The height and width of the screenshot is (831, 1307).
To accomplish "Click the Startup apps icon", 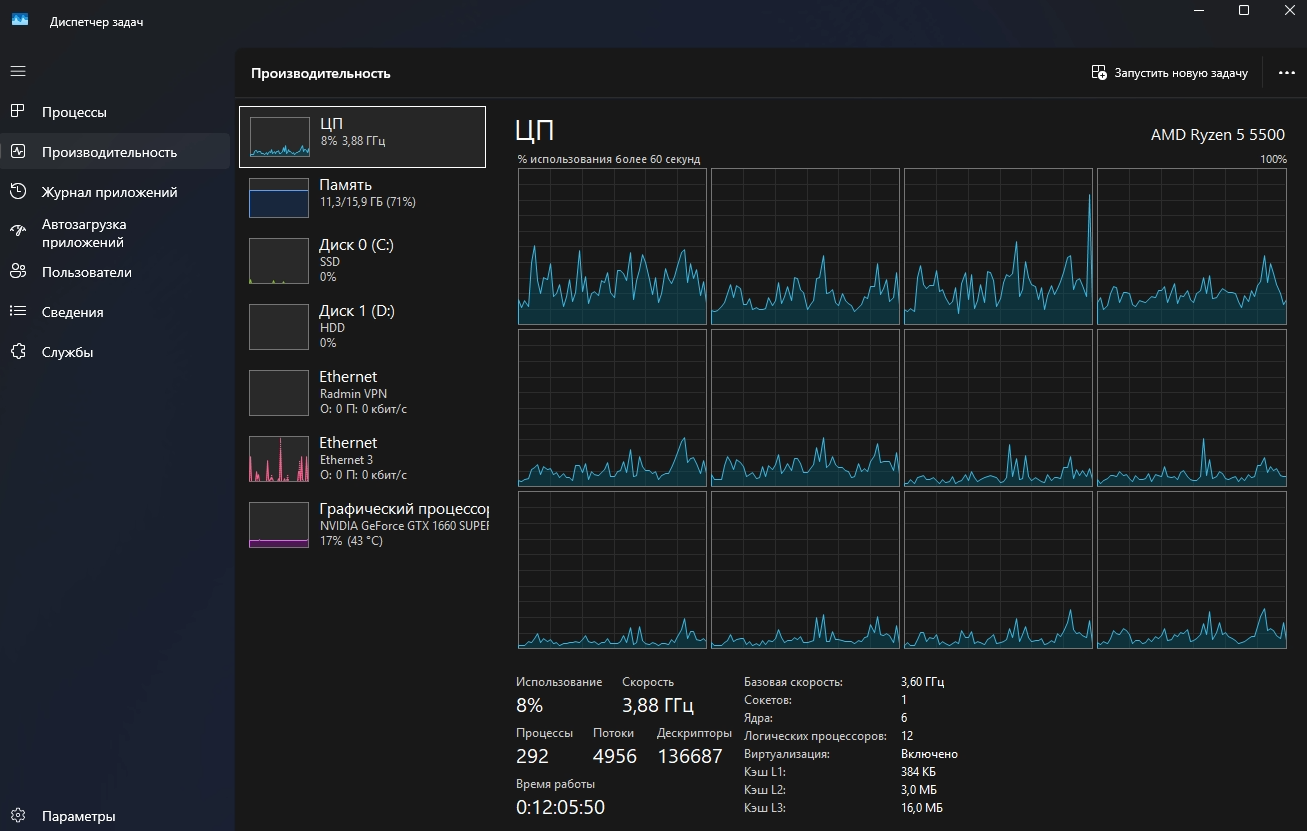I will coord(18,232).
